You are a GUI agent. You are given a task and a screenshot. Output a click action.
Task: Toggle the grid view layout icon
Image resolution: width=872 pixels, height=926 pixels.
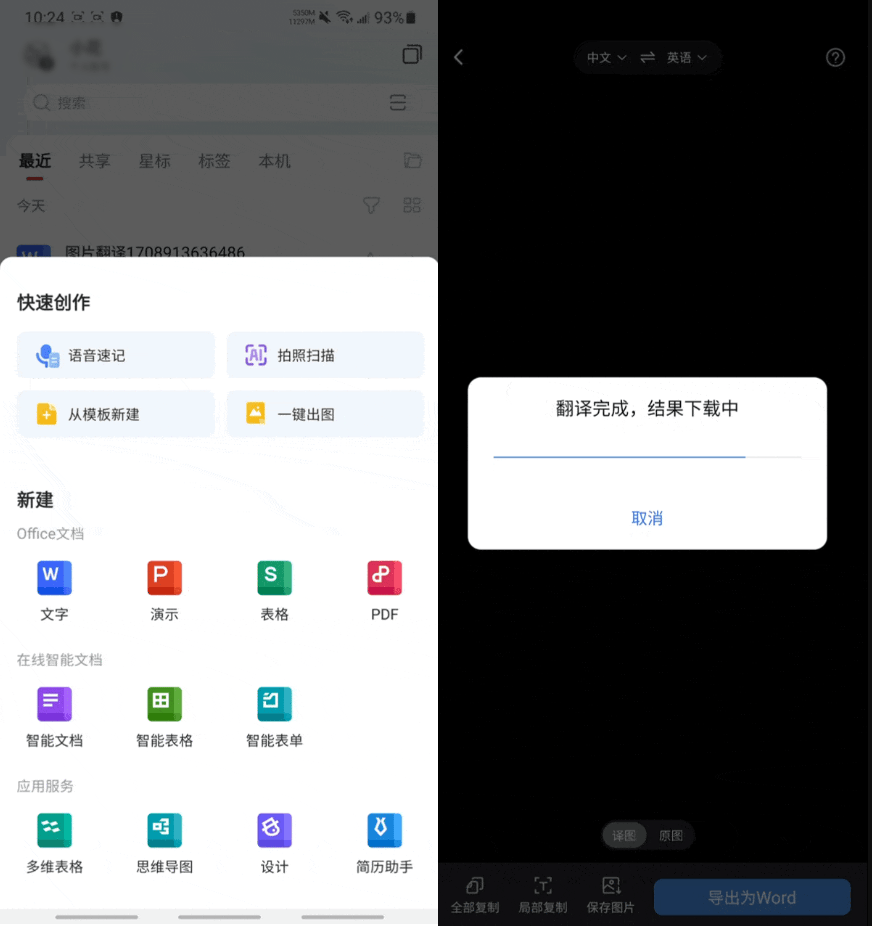412,205
